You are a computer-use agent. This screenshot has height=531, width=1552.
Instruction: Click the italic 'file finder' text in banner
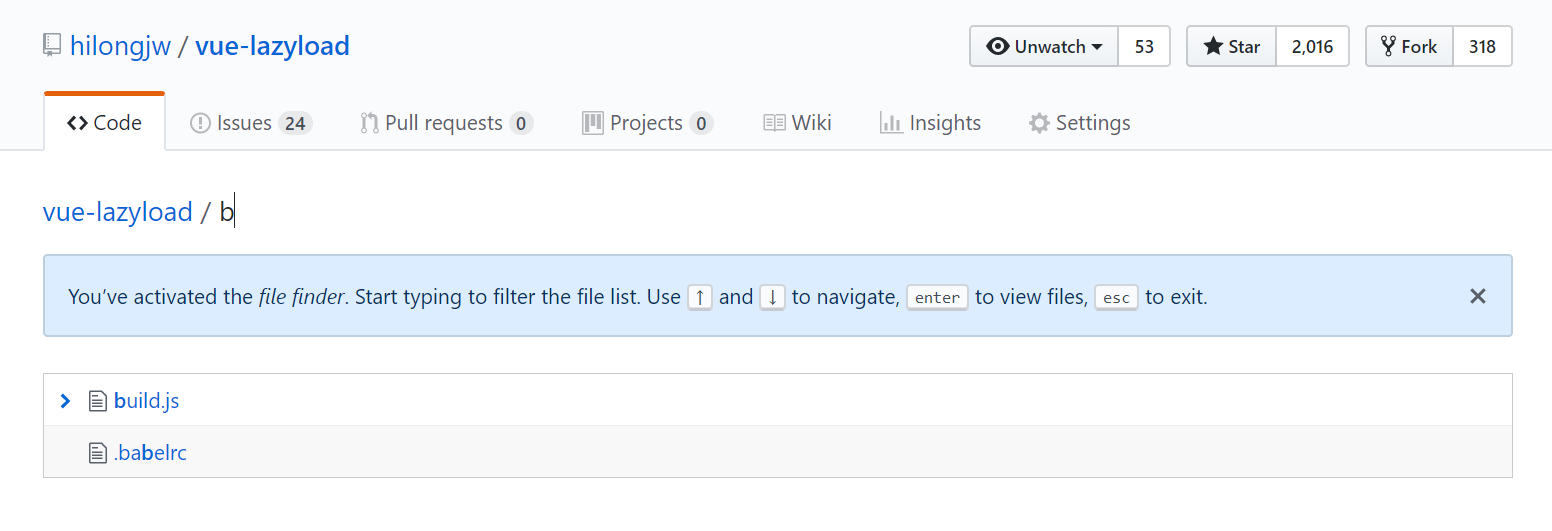[x=301, y=297]
